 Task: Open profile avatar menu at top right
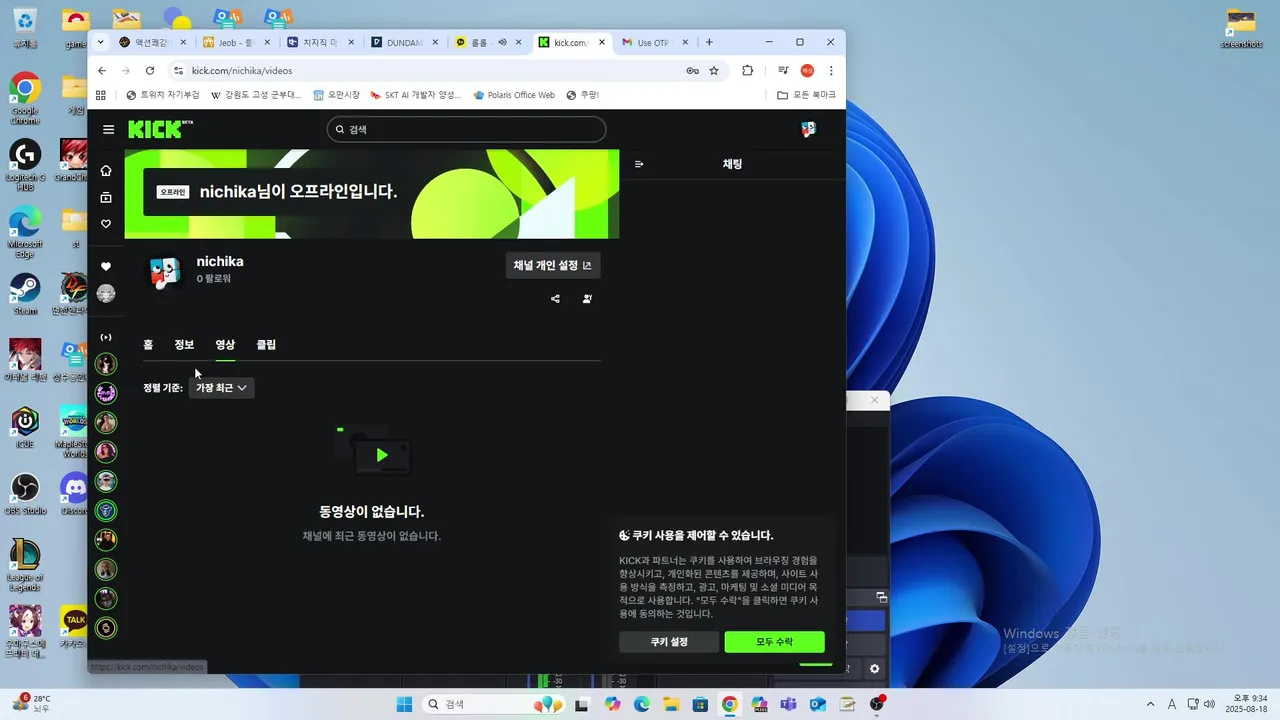[809, 129]
